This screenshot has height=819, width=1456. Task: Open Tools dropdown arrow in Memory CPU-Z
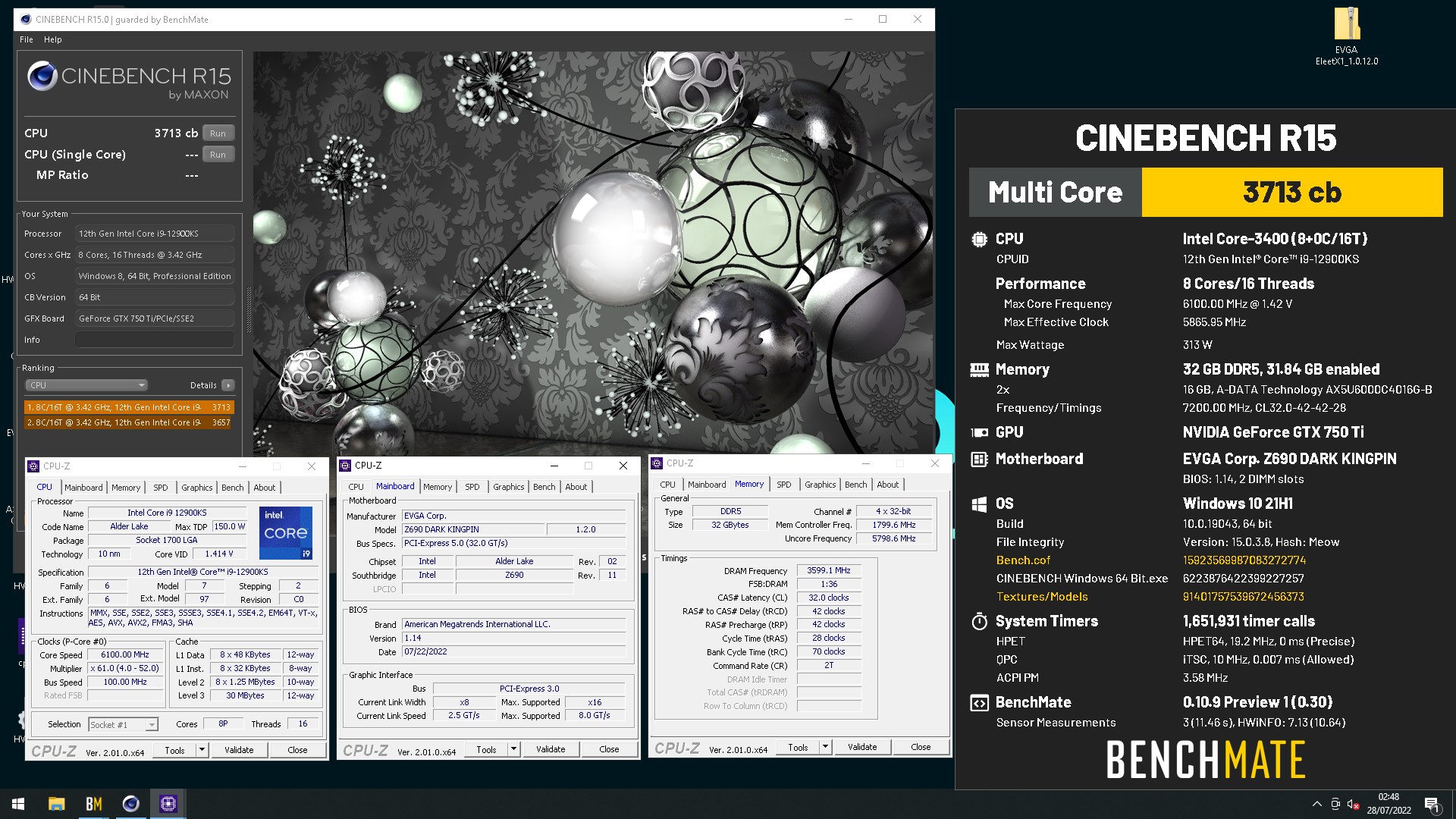pos(825,747)
